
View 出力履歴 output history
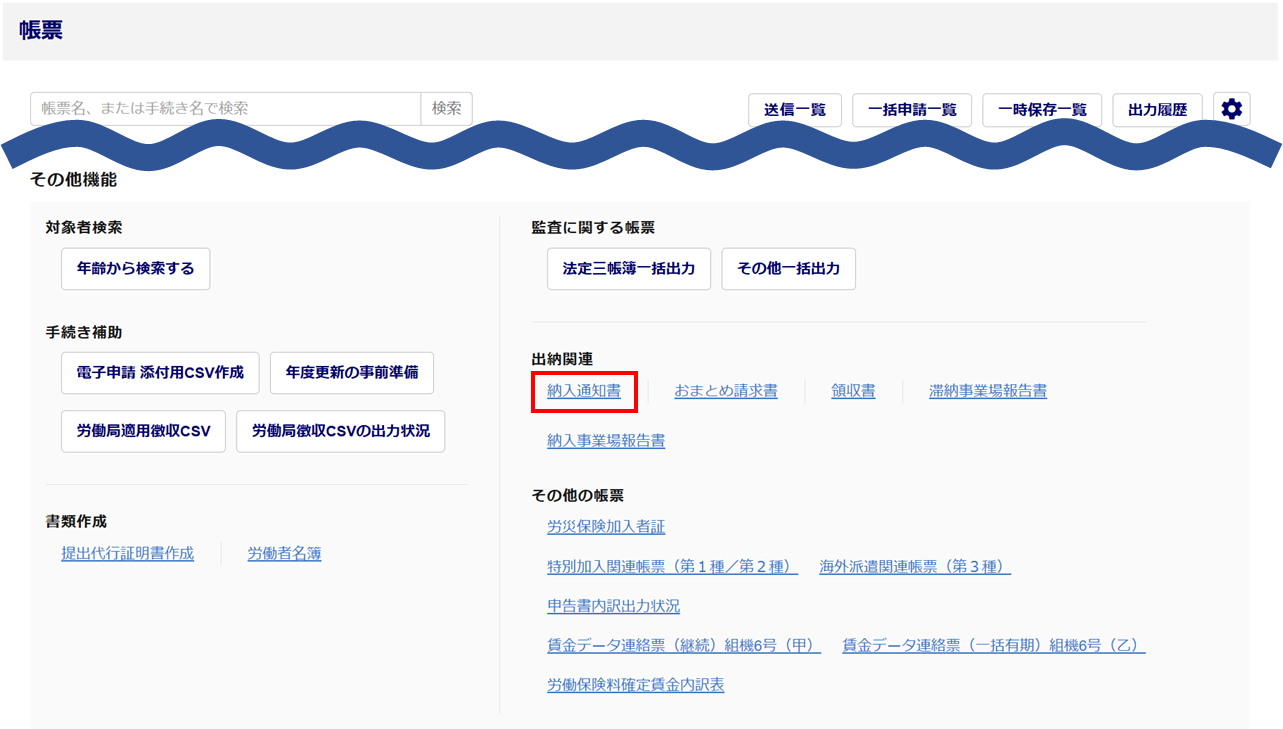point(1157,110)
